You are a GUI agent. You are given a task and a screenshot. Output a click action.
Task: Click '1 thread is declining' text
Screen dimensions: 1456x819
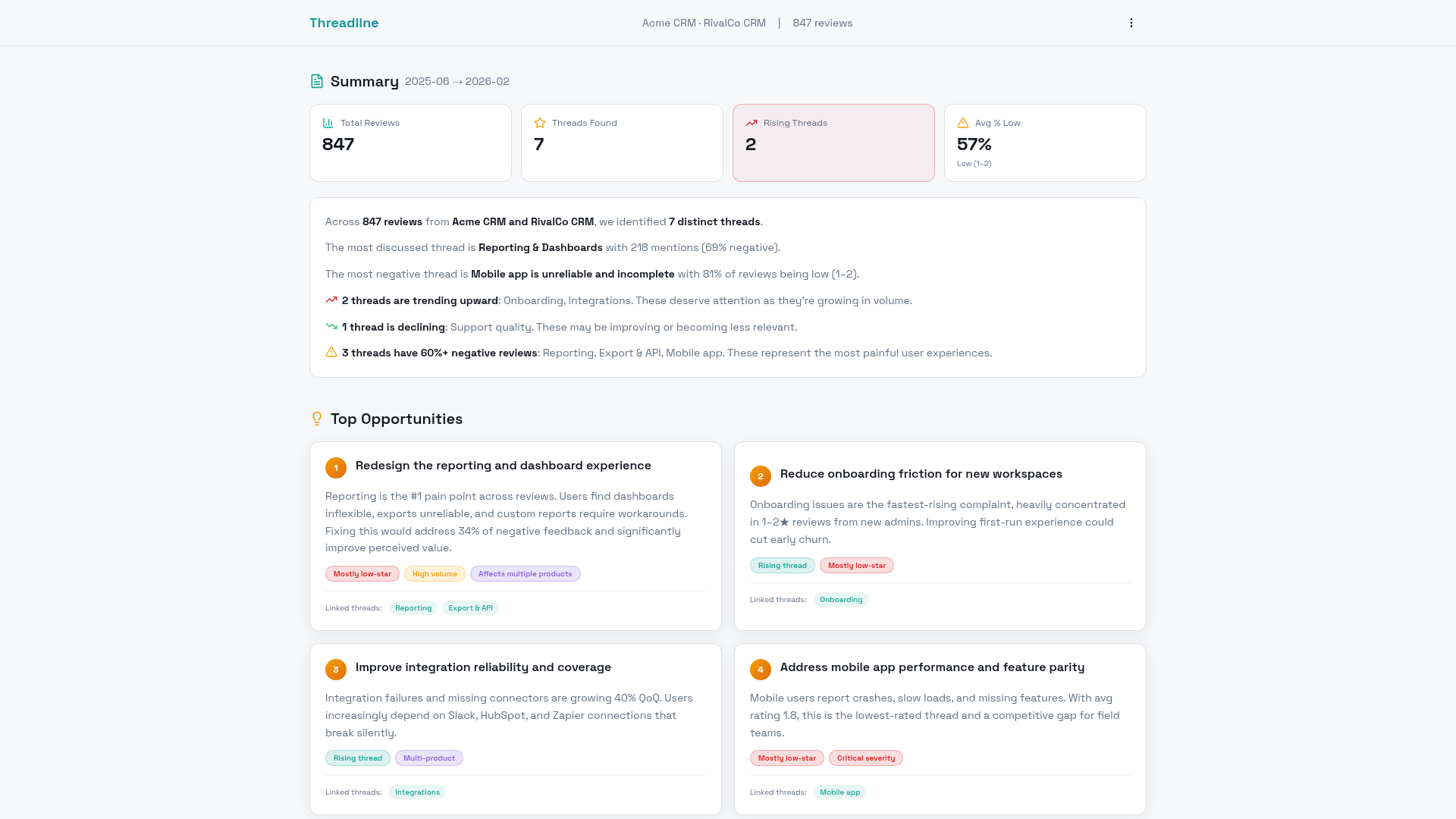click(393, 328)
